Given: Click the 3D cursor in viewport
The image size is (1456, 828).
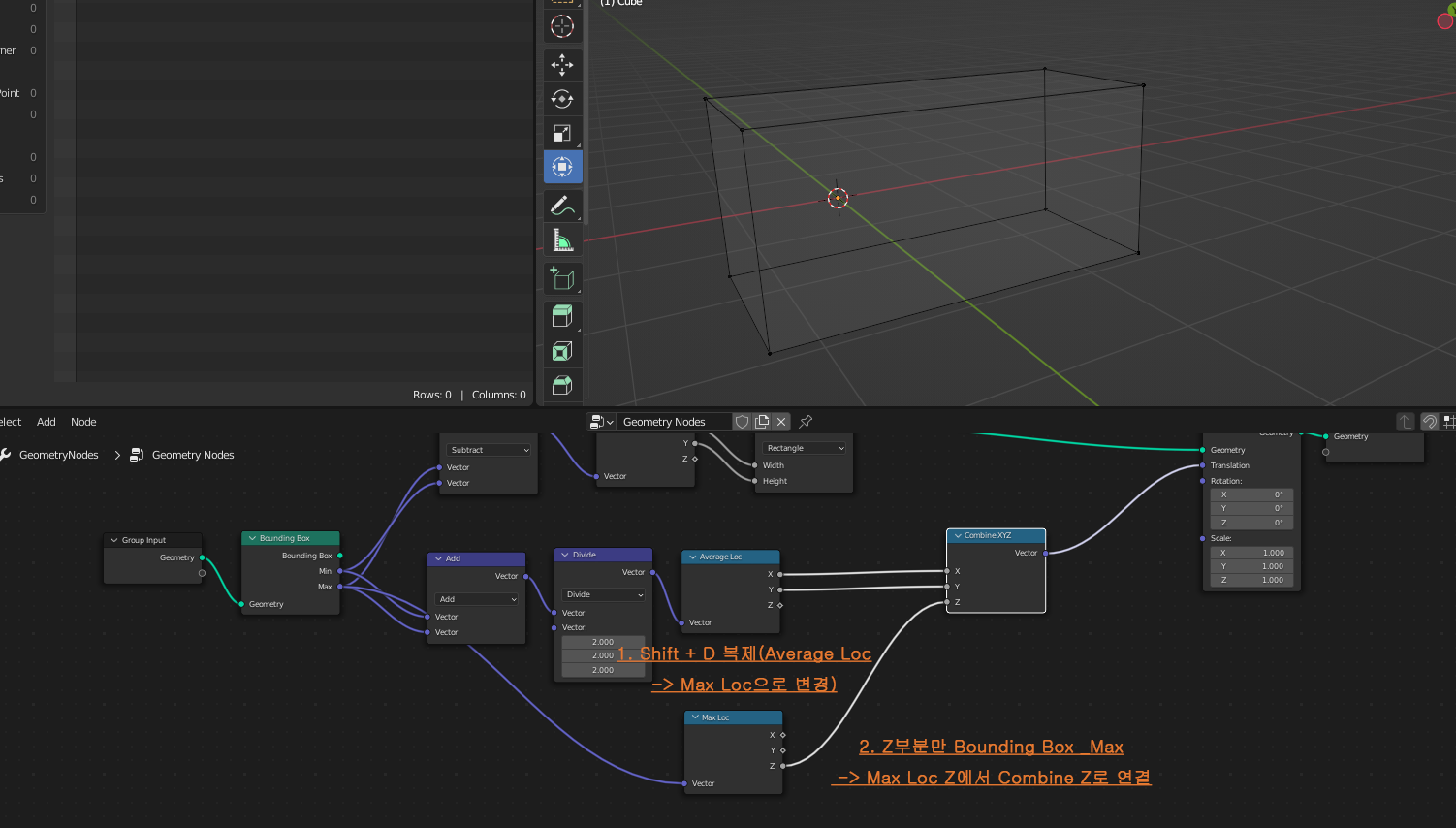Looking at the screenshot, I should click(838, 198).
